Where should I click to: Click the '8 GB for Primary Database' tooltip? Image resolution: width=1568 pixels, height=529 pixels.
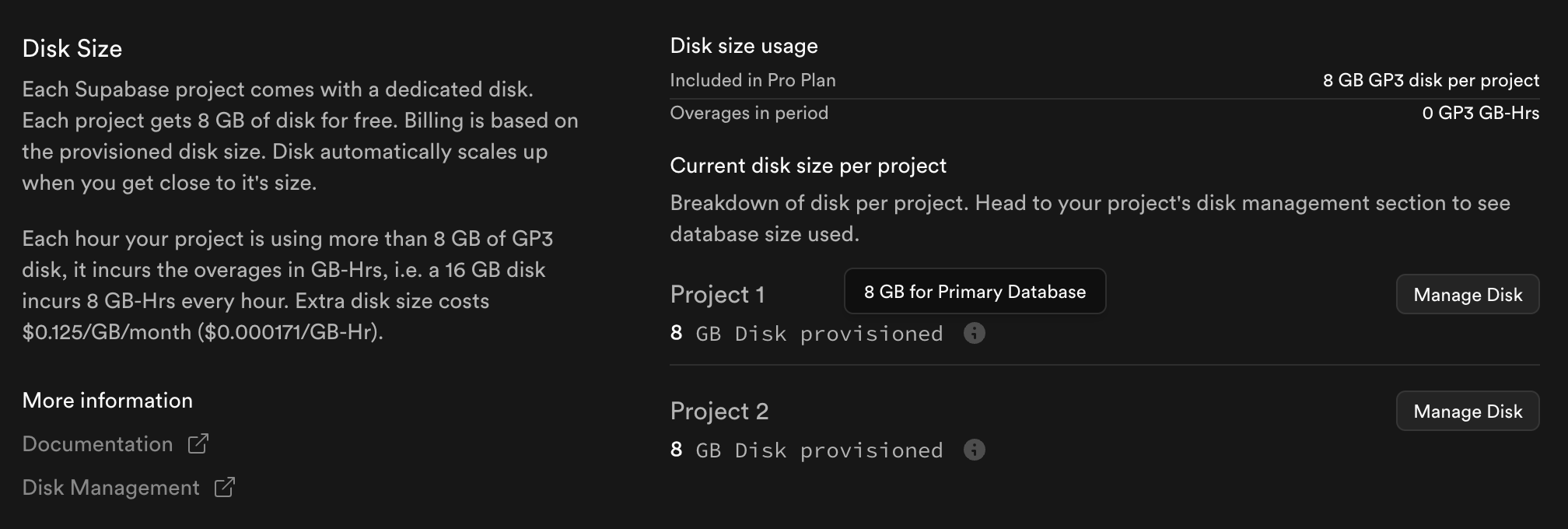(974, 292)
